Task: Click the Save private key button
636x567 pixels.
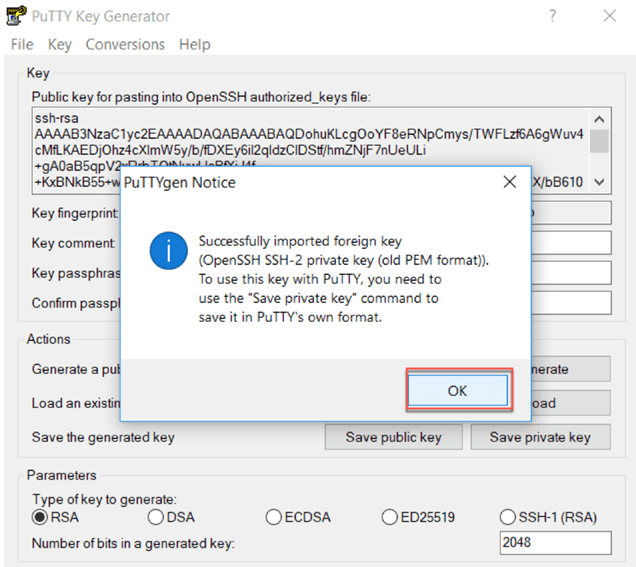Action: click(x=540, y=437)
